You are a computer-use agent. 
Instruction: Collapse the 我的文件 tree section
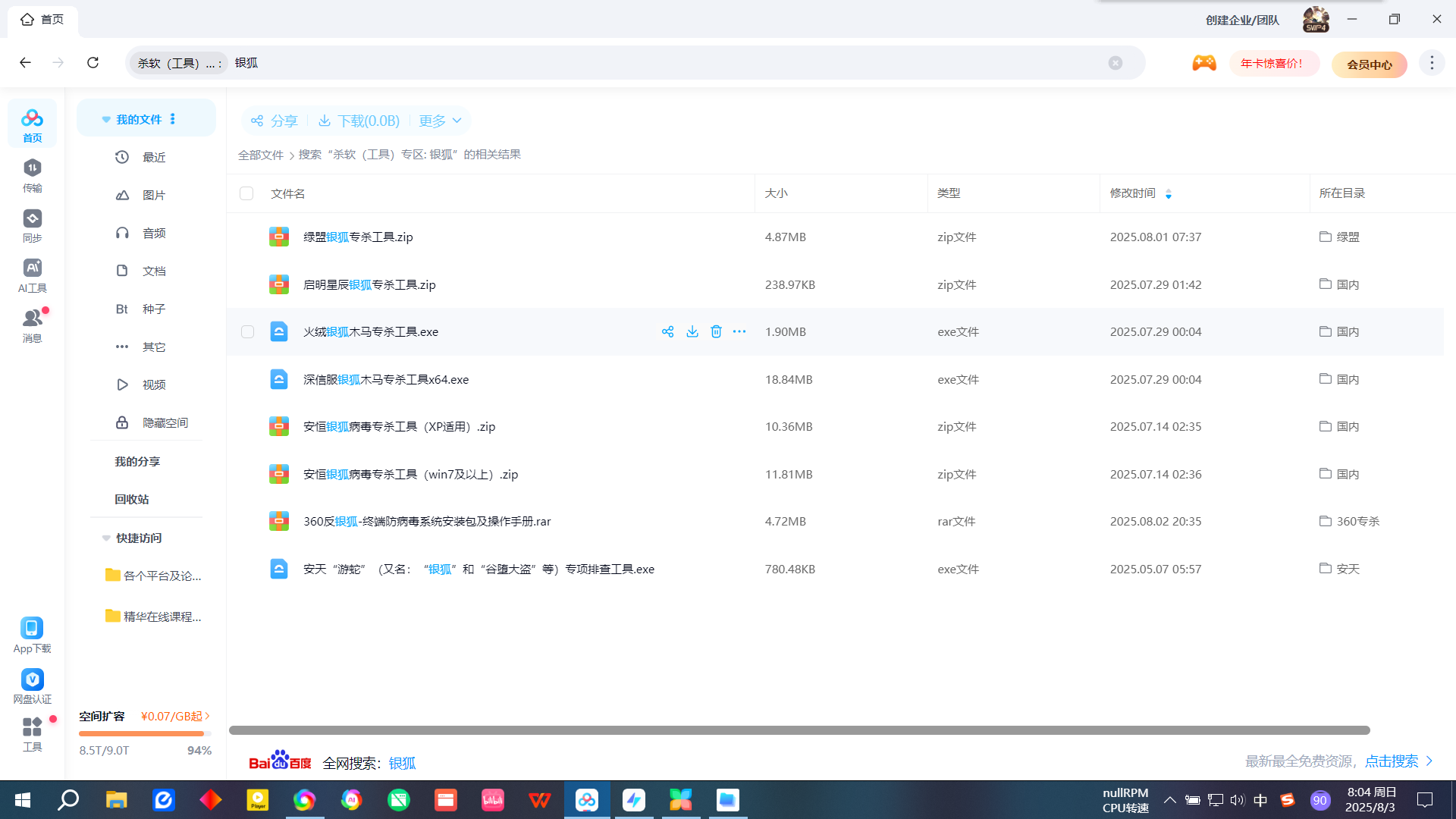[x=106, y=120]
